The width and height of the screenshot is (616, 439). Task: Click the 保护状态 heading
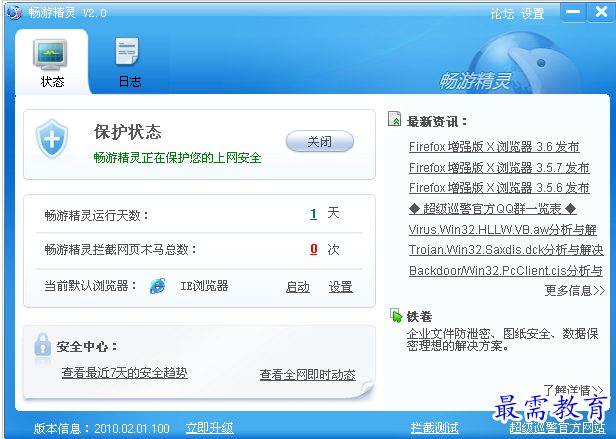pos(128,132)
